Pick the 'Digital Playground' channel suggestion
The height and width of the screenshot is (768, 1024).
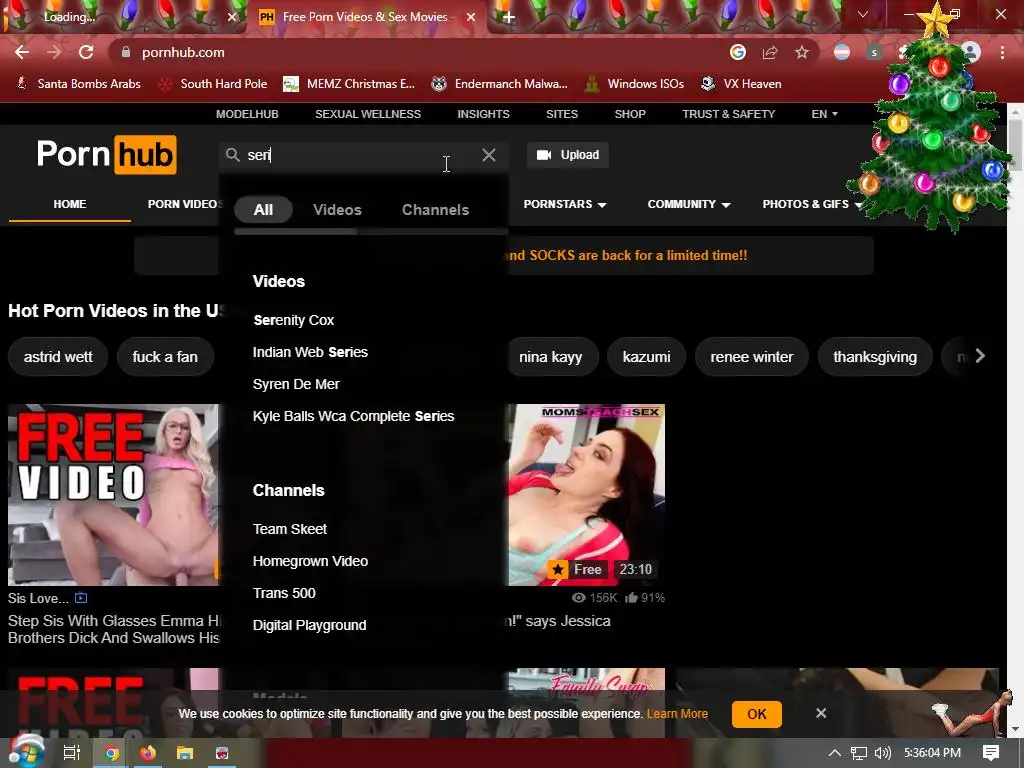click(x=310, y=625)
